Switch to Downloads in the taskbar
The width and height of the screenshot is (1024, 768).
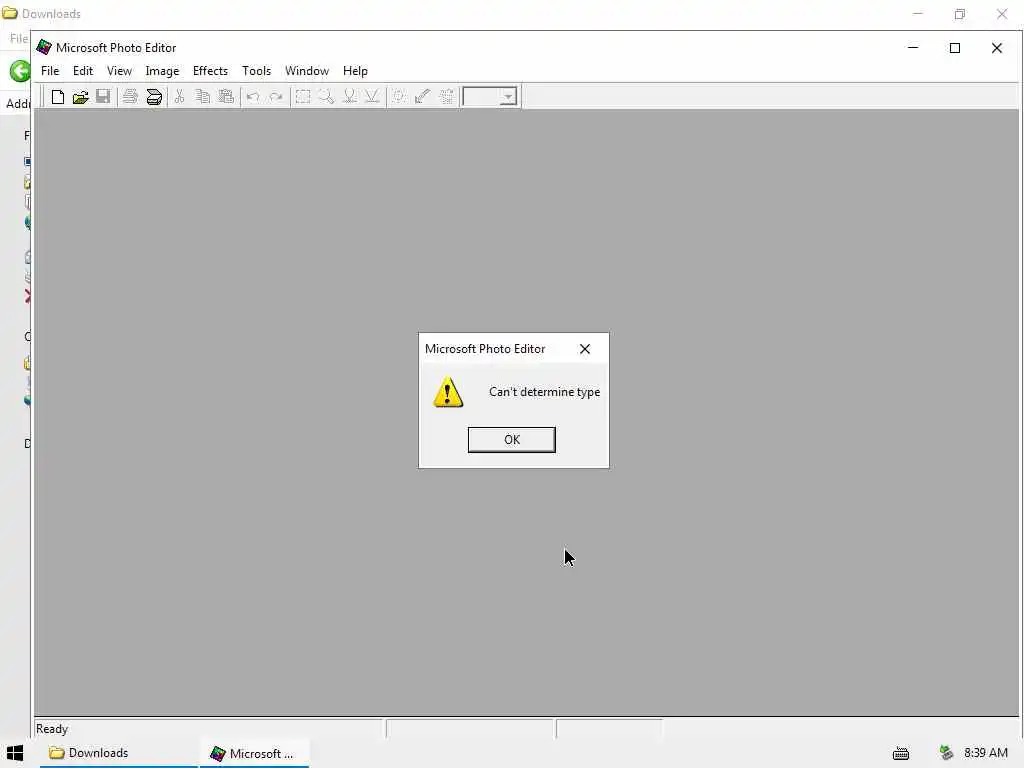[x=119, y=753]
